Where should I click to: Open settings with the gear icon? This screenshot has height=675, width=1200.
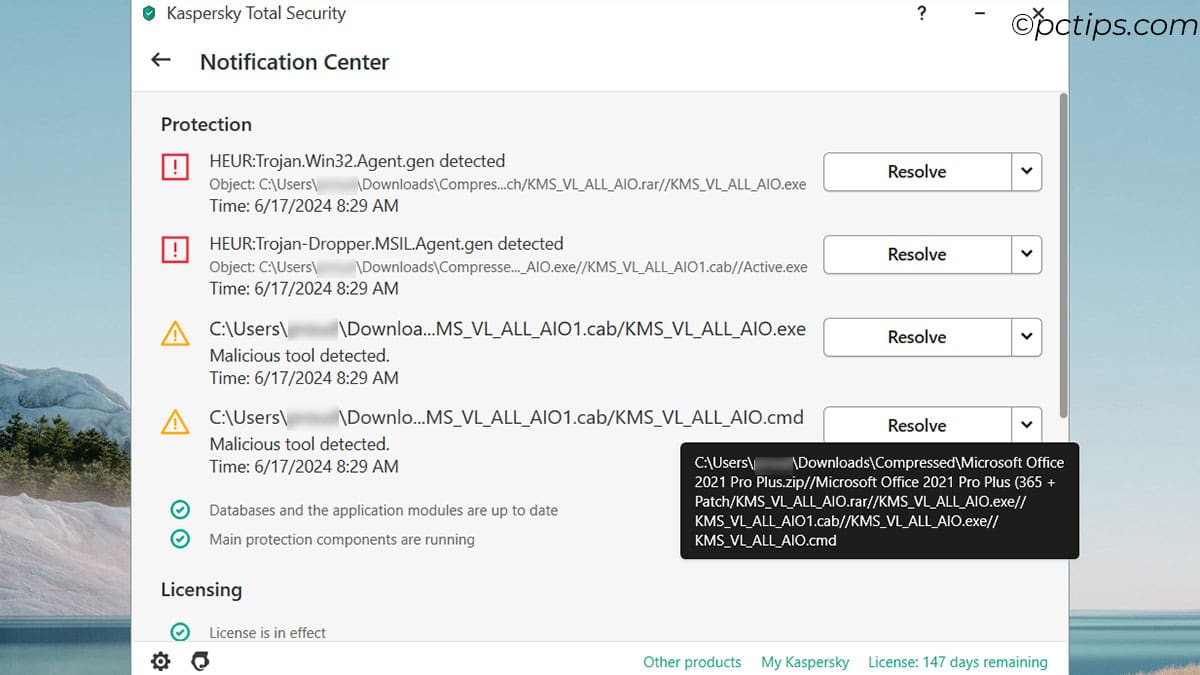[x=160, y=661]
